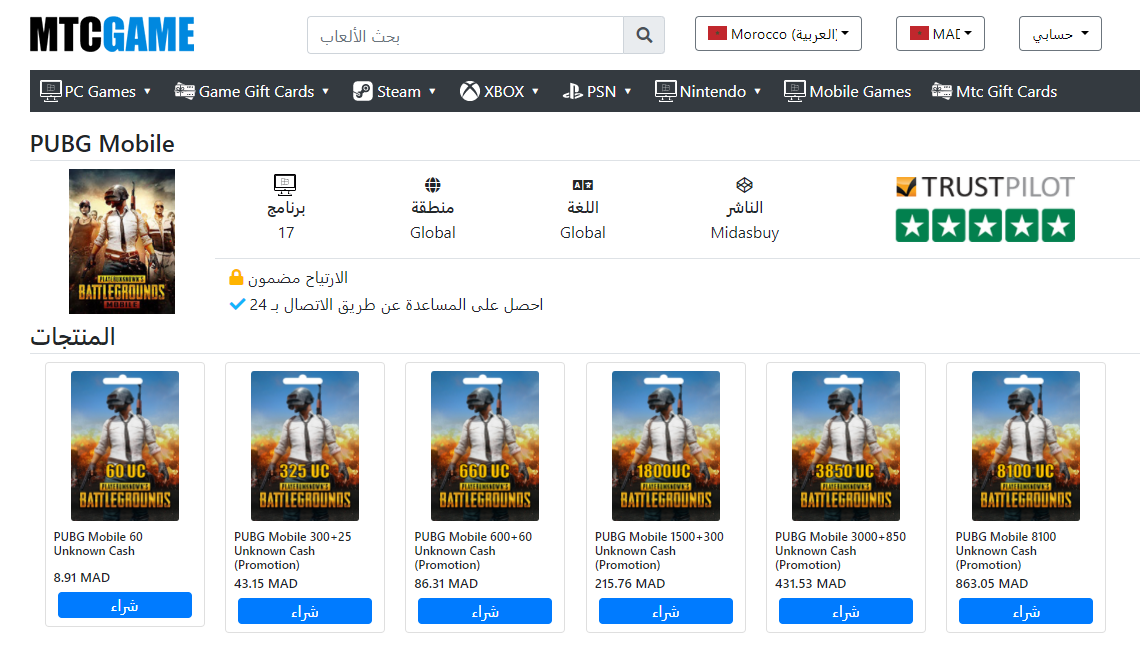Click the منطقة globe icon

point(433,185)
